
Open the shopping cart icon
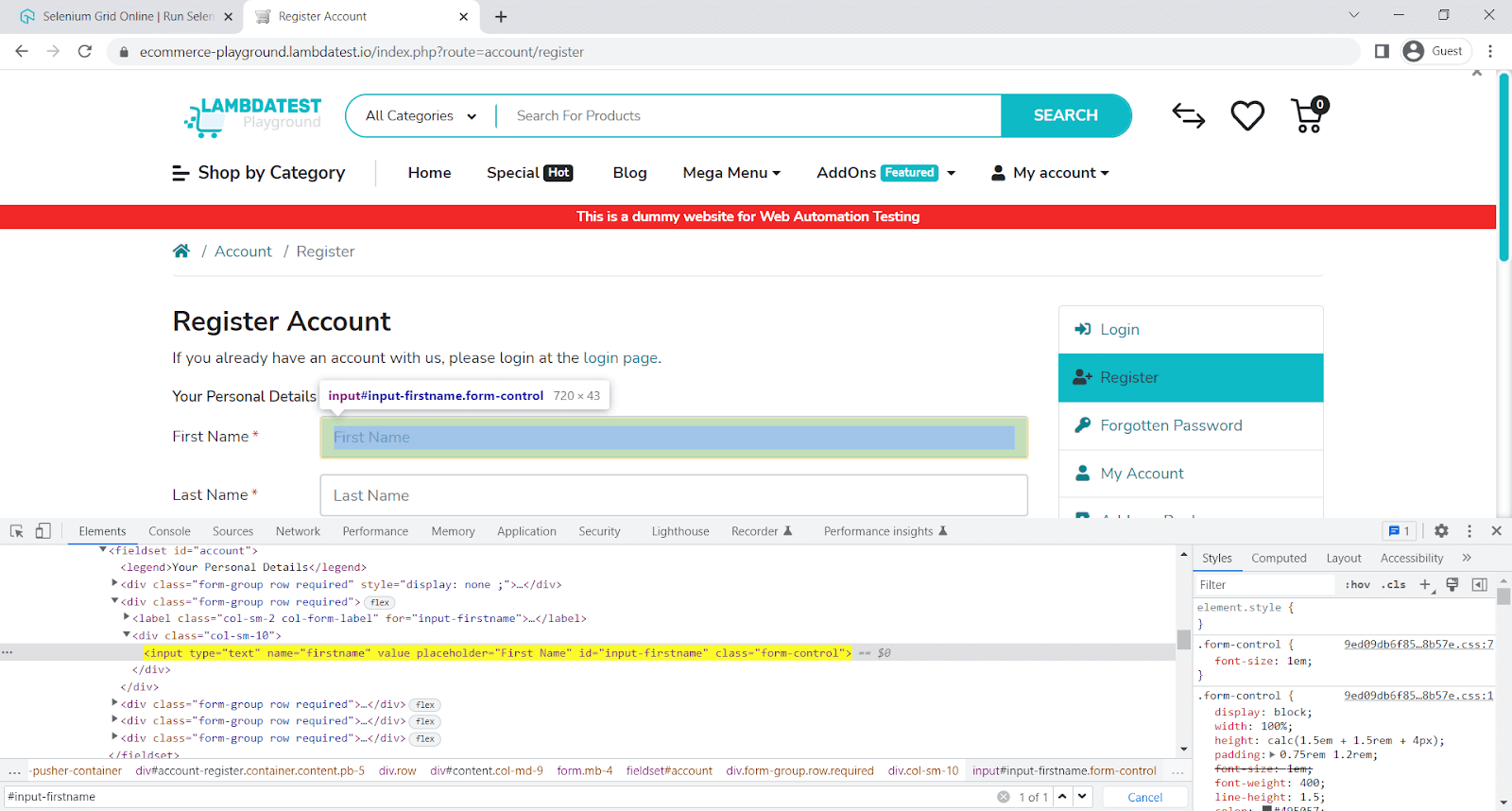[1309, 115]
